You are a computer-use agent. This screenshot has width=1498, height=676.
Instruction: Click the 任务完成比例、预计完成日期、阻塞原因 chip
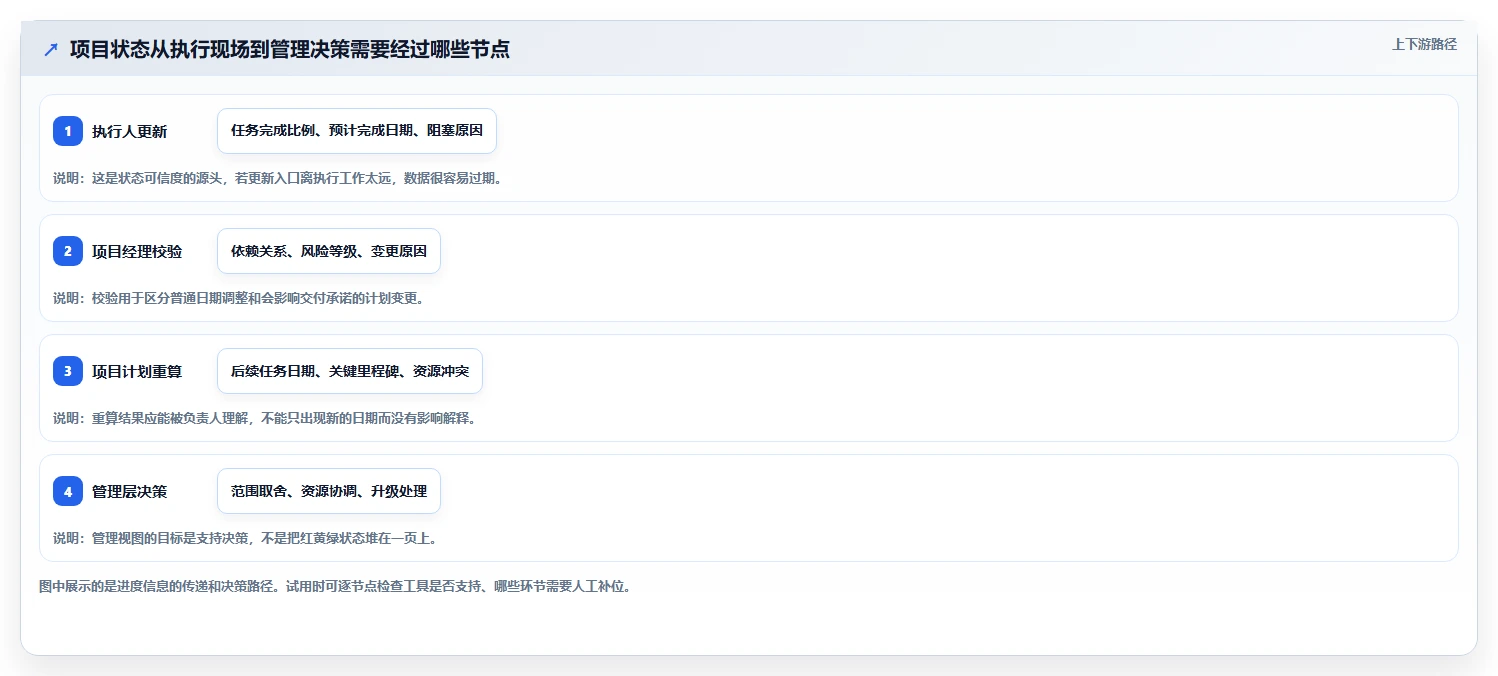point(357,131)
